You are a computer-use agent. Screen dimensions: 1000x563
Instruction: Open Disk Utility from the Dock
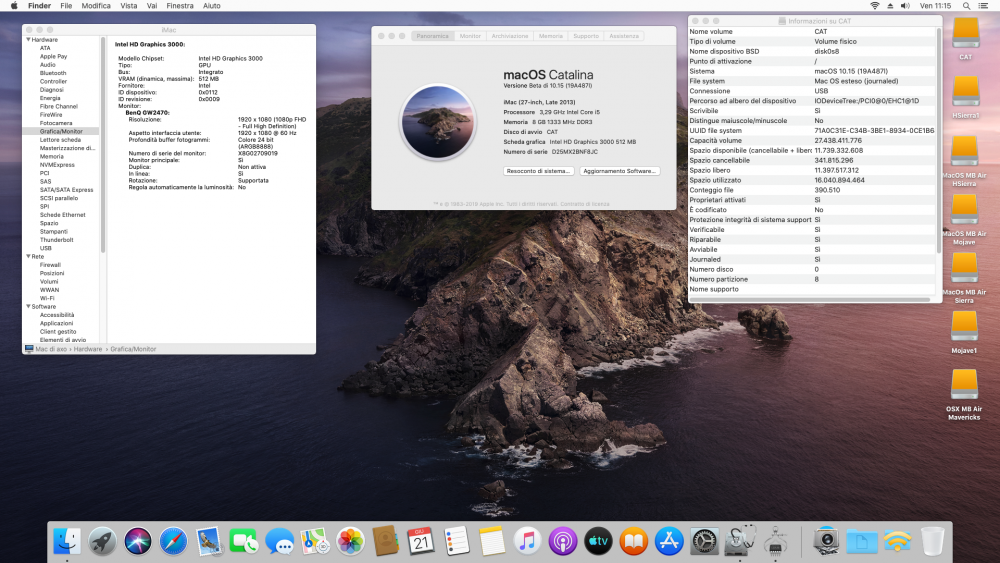click(740, 541)
